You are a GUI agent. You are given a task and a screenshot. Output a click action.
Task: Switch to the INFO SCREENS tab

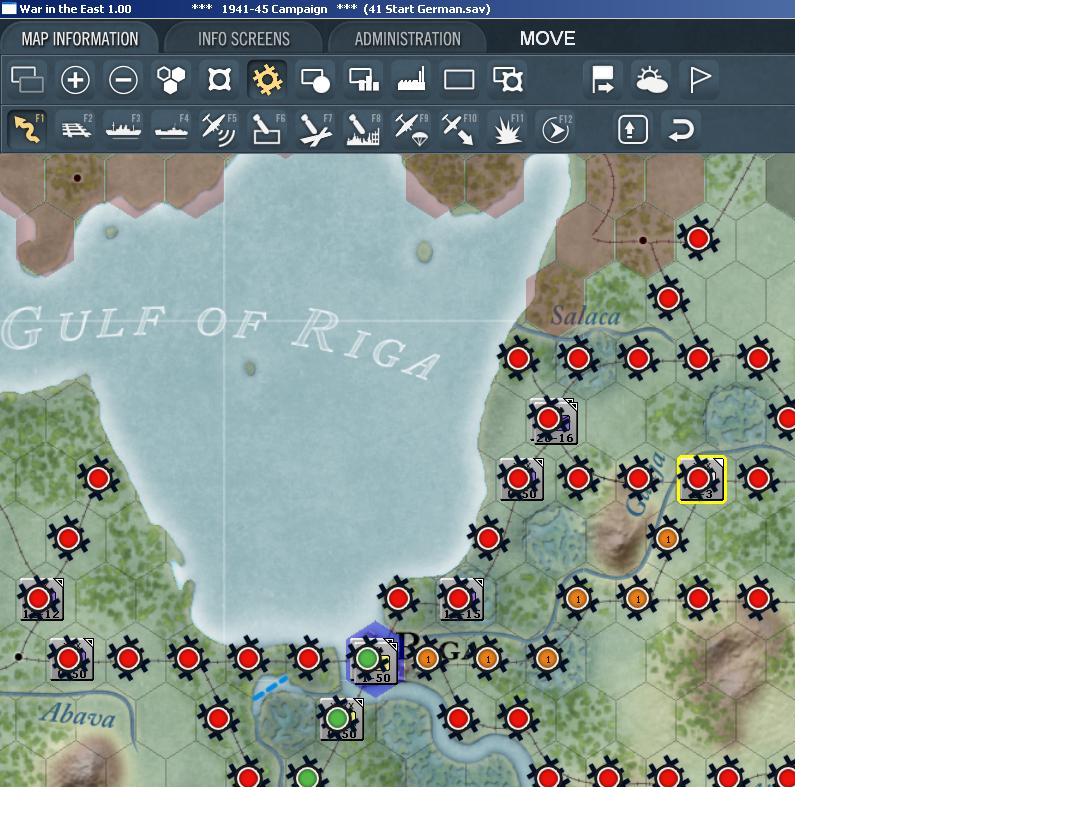(x=244, y=39)
